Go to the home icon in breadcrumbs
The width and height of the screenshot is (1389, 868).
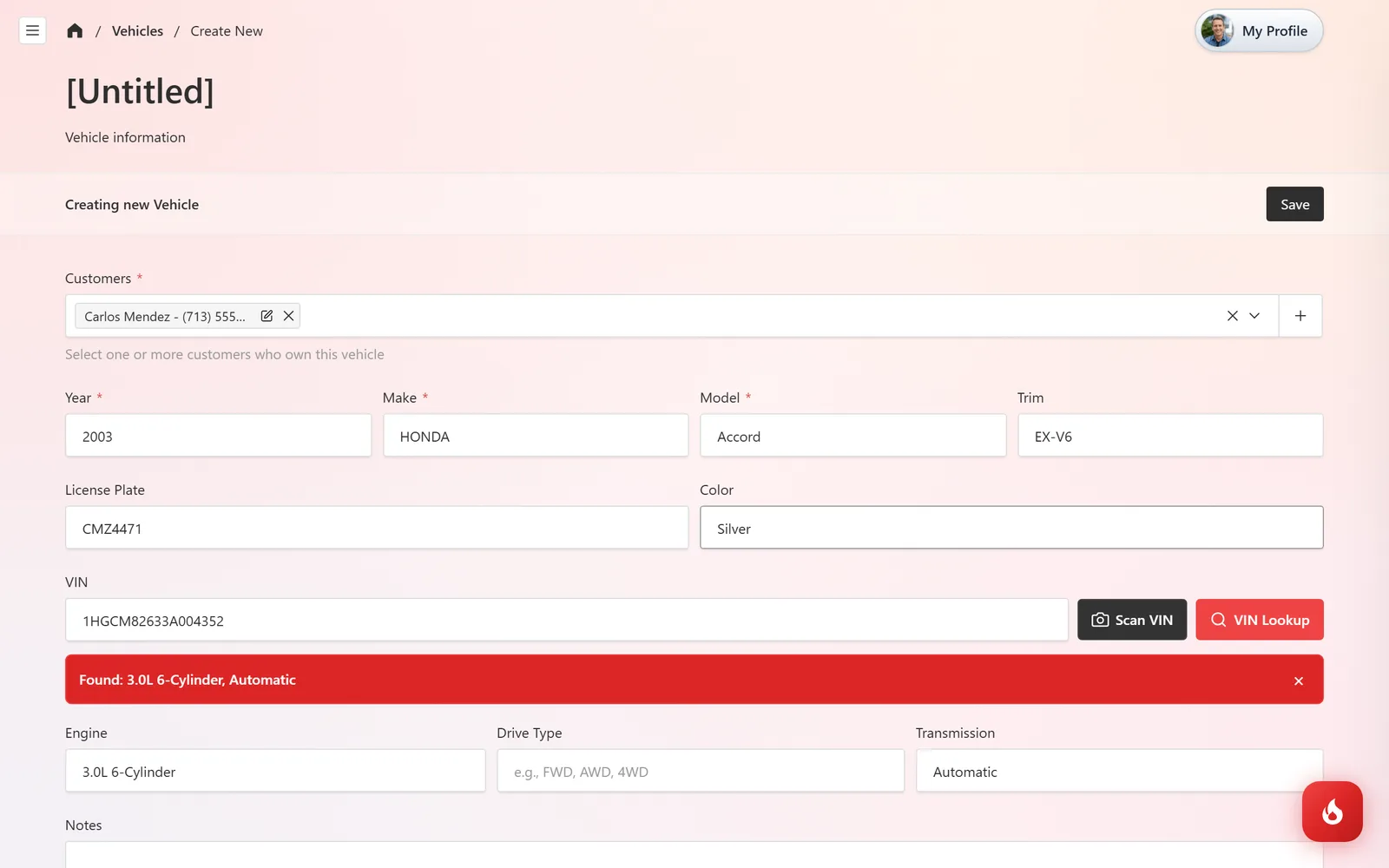click(75, 31)
